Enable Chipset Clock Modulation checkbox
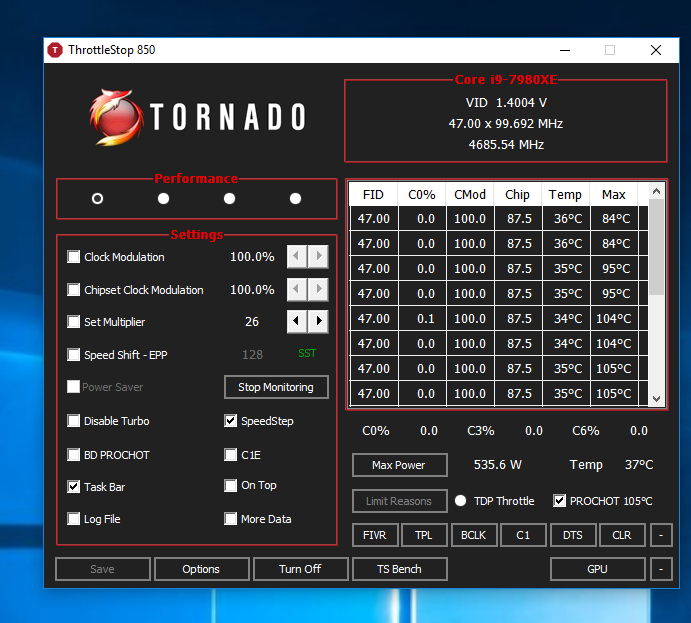Image resolution: width=691 pixels, height=623 pixels. (x=74, y=290)
